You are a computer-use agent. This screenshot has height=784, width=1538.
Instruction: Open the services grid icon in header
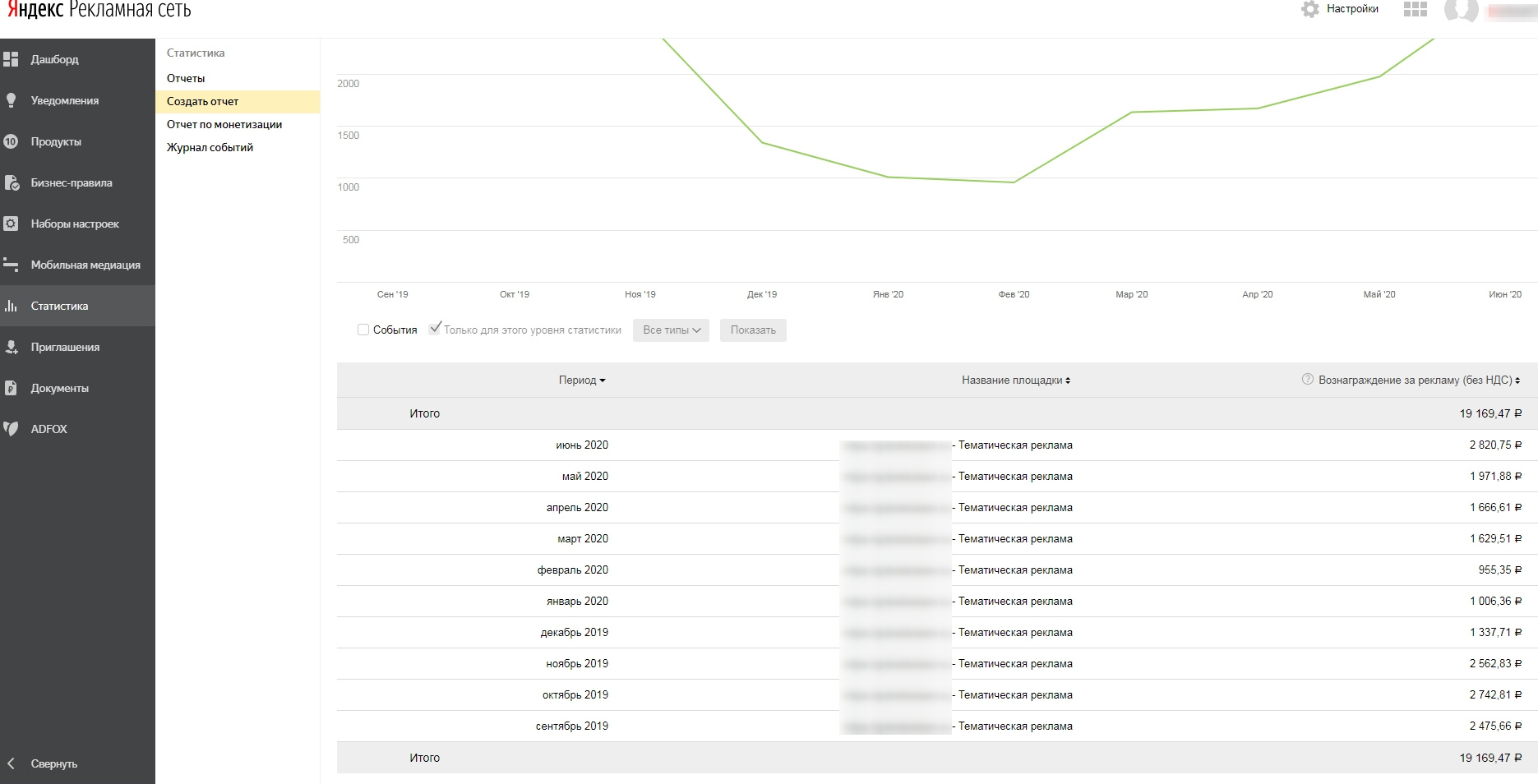tap(1416, 9)
